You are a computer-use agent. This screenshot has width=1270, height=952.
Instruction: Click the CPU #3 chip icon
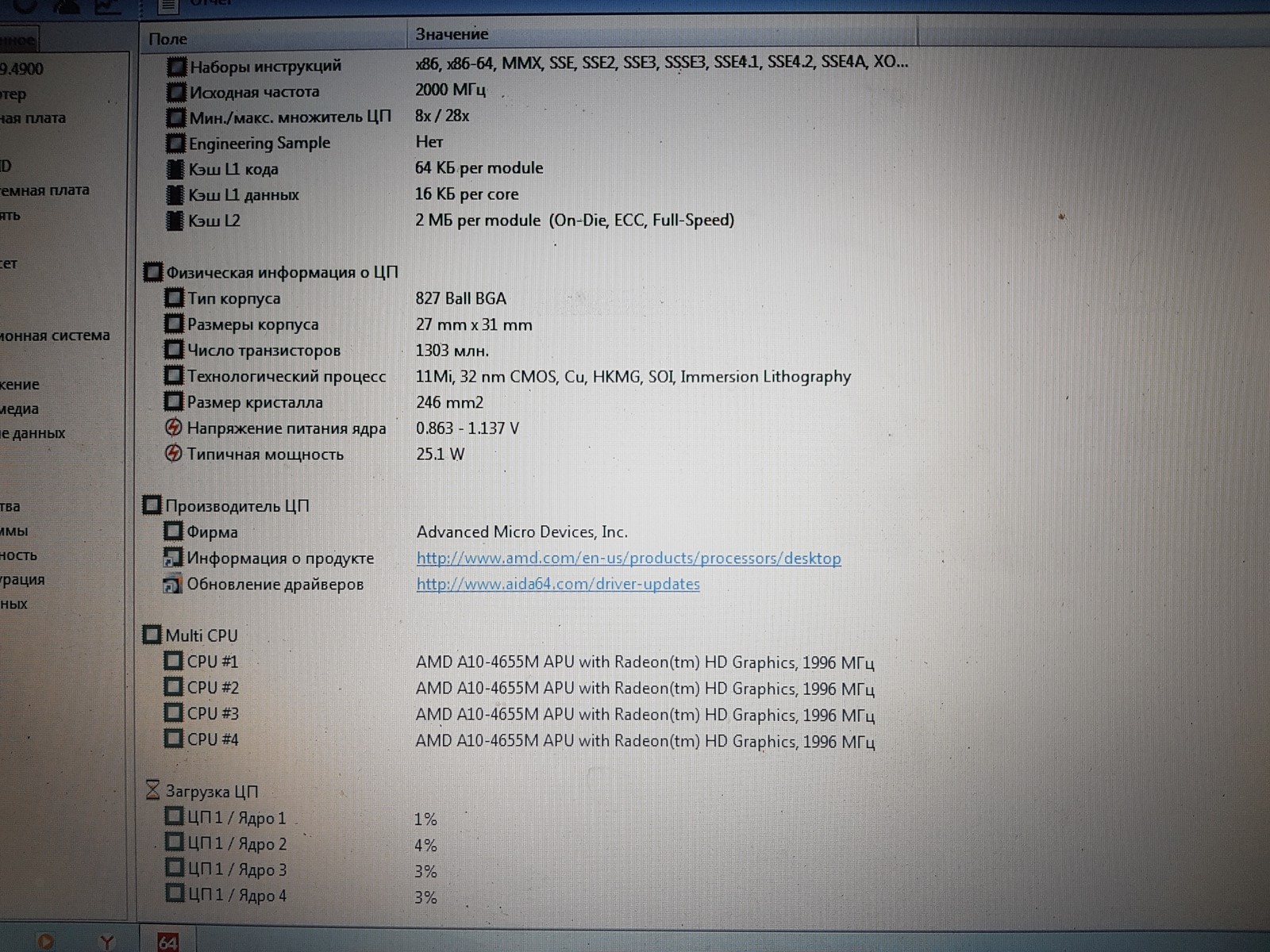point(173,713)
